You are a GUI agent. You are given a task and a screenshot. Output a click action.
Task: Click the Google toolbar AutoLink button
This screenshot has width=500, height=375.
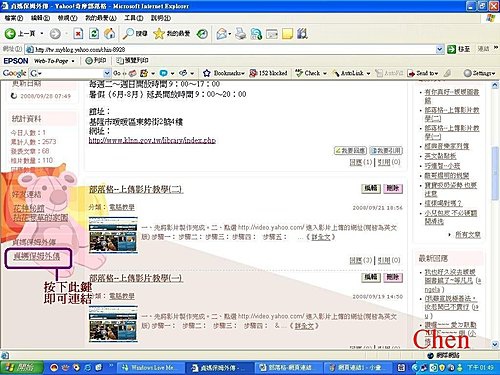[348, 73]
